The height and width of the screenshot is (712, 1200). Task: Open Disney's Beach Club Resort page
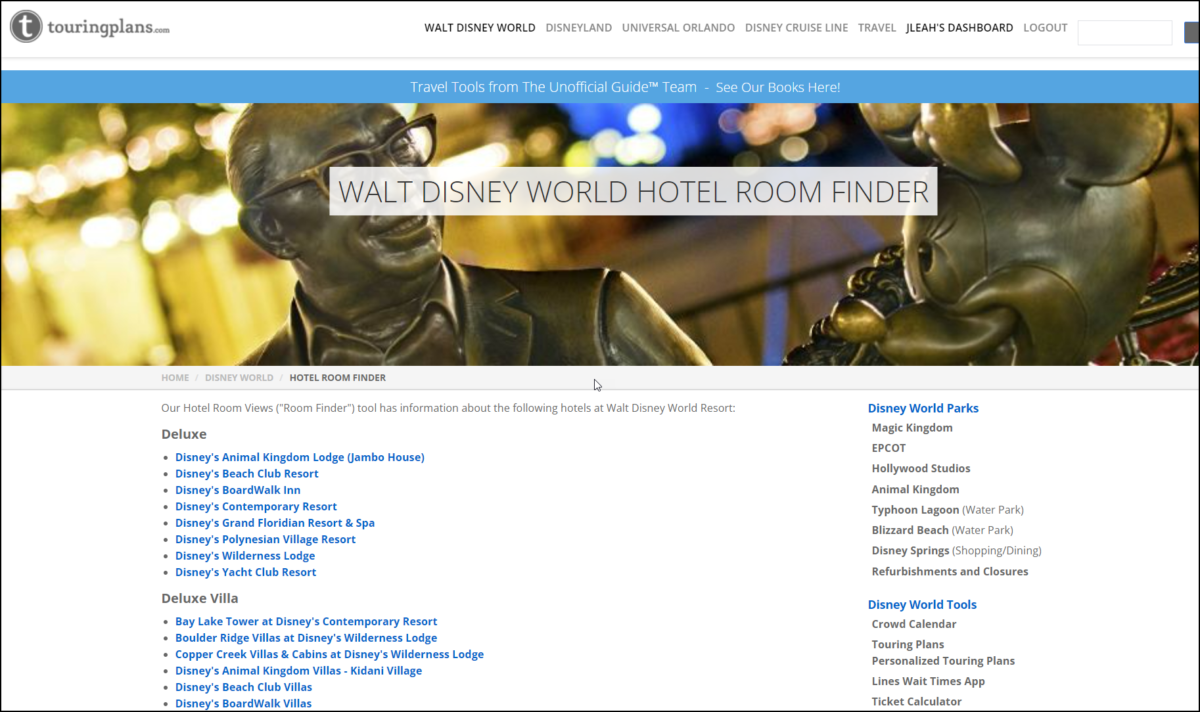point(246,473)
